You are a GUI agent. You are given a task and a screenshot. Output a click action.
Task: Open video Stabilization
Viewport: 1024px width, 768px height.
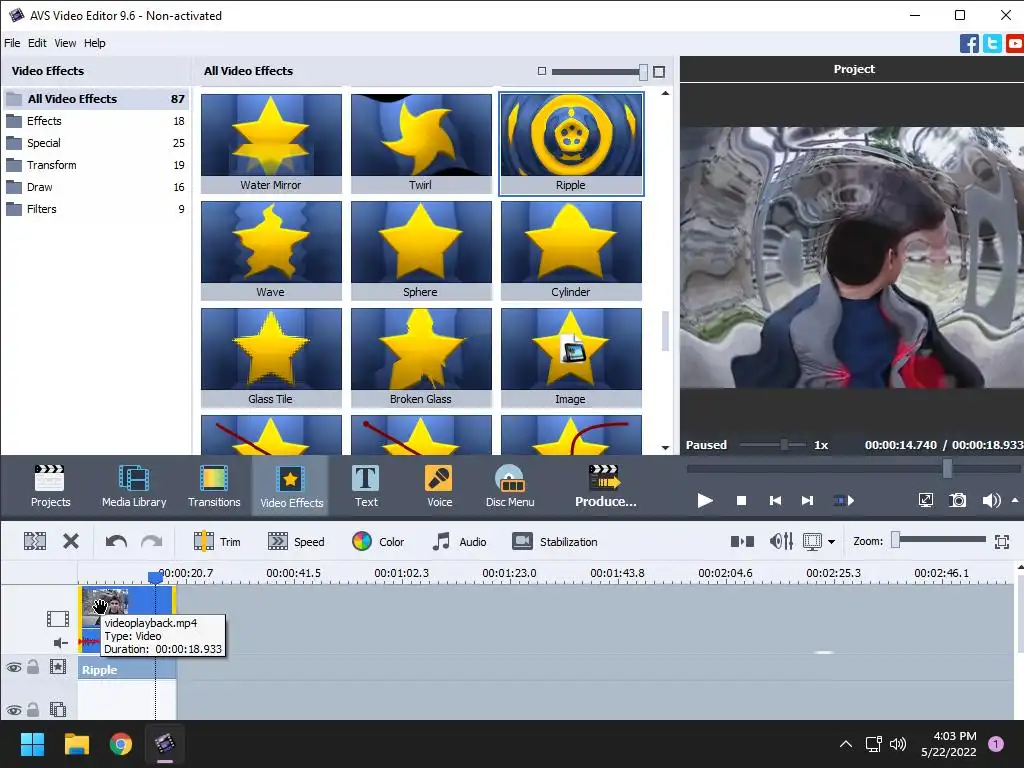tap(554, 541)
